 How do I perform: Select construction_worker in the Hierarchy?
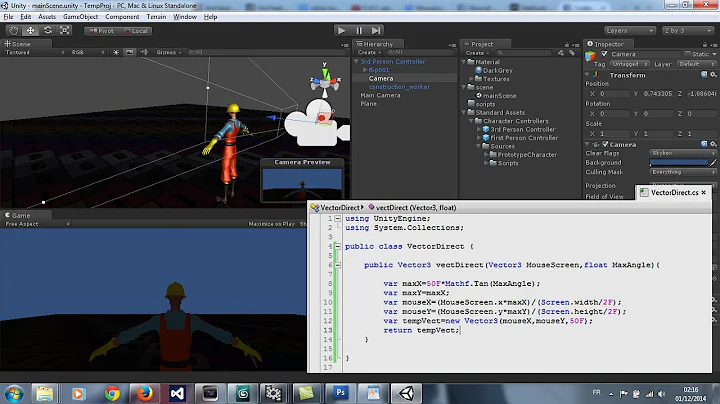click(399, 87)
